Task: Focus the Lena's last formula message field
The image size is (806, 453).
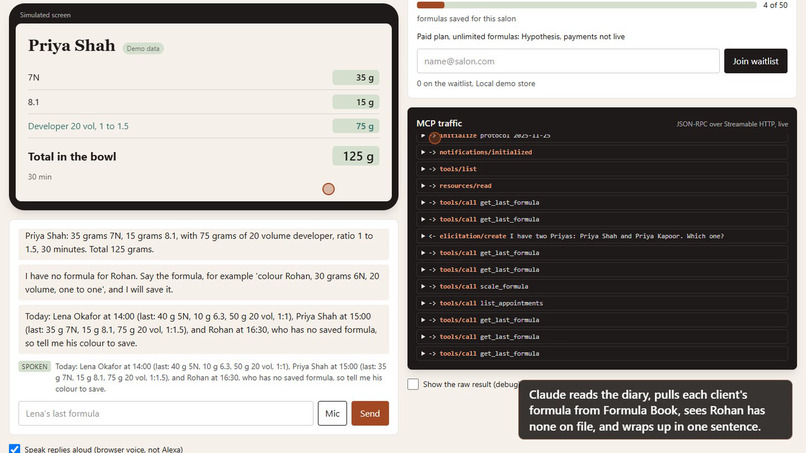Action: [166, 413]
